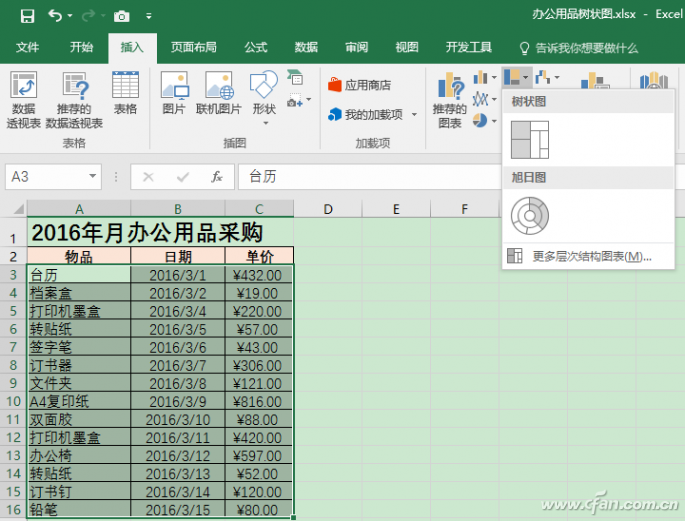Click the 告诉我你想要做什么 search box
The height and width of the screenshot is (521, 685).
coord(578,48)
